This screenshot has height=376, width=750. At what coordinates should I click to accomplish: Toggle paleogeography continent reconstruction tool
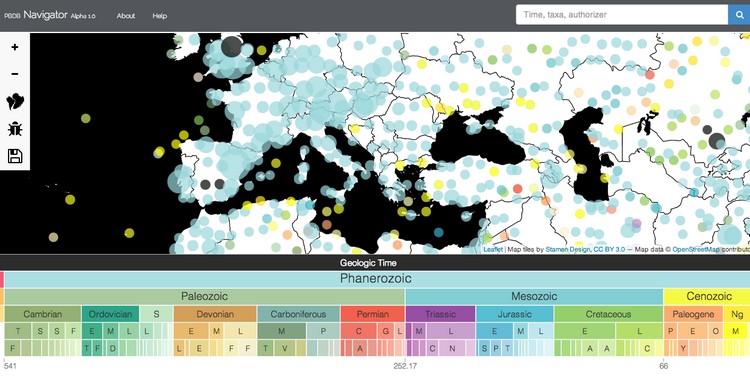click(15, 101)
